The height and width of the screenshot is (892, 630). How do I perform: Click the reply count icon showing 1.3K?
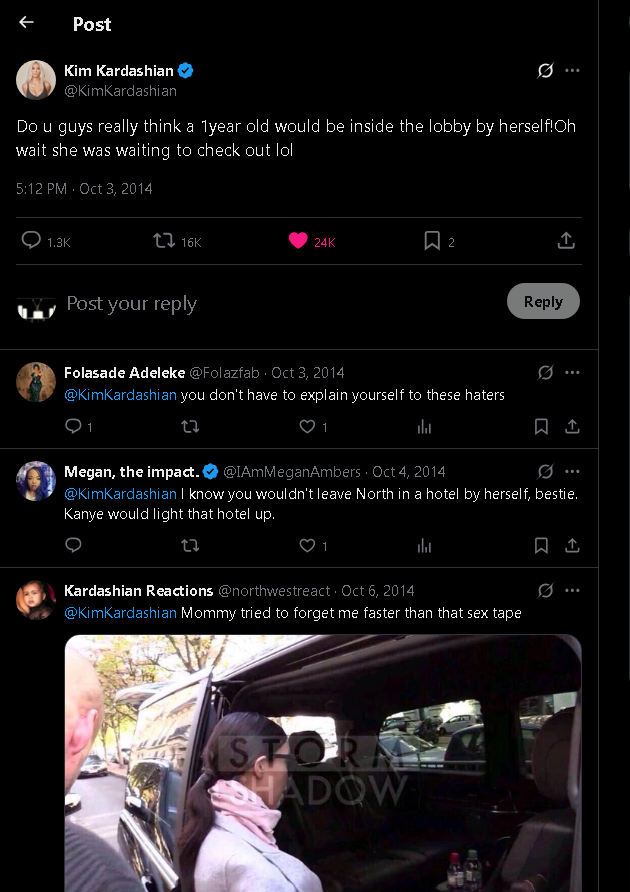[32, 241]
